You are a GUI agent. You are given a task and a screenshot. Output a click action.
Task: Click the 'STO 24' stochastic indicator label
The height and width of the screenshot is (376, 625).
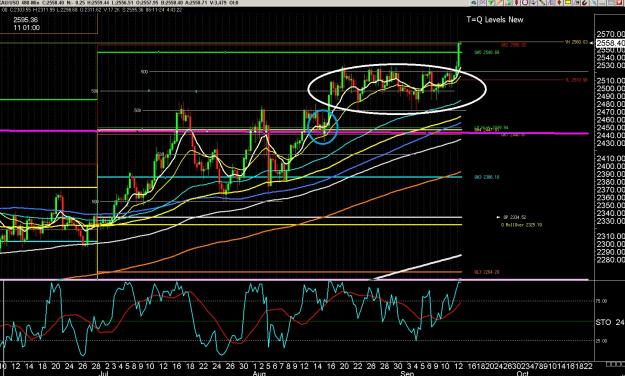pyautogui.click(x=610, y=322)
